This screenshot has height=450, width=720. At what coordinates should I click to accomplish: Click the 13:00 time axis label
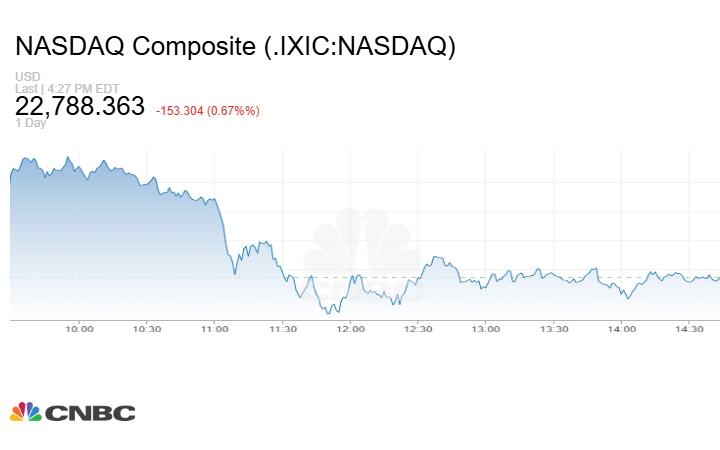pyautogui.click(x=486, y=328)
